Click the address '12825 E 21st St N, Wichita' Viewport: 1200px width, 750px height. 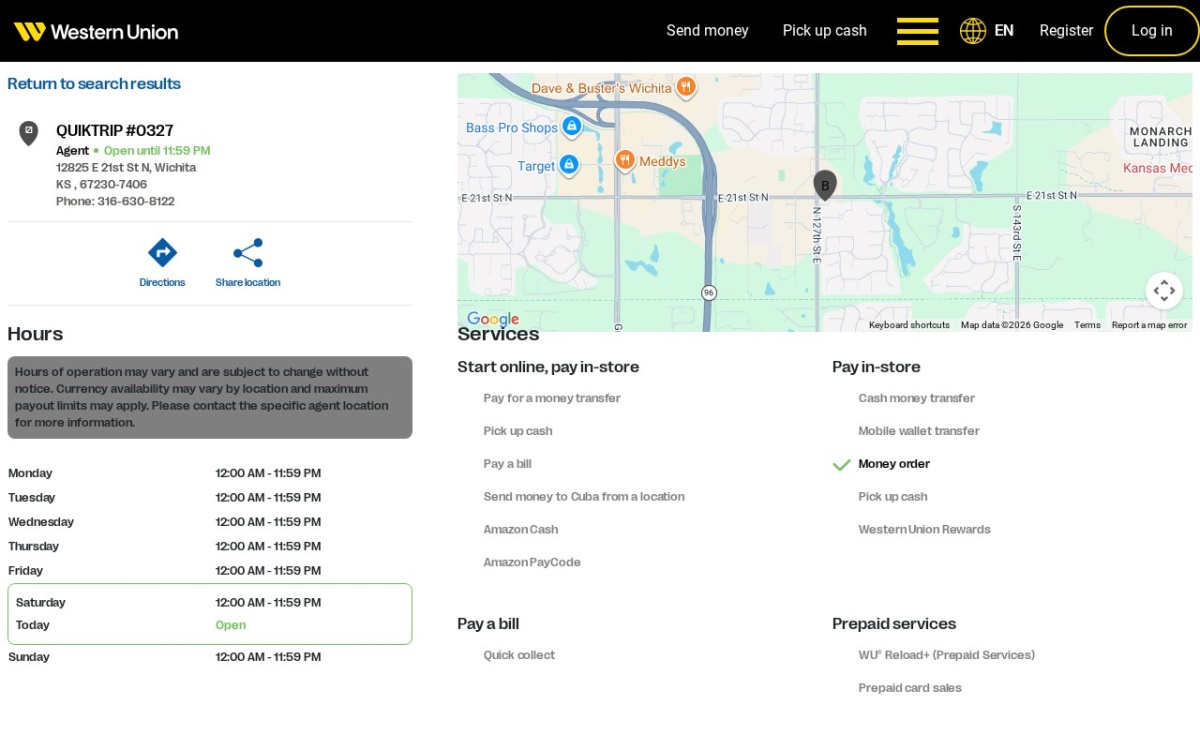[x=126, y=168]
